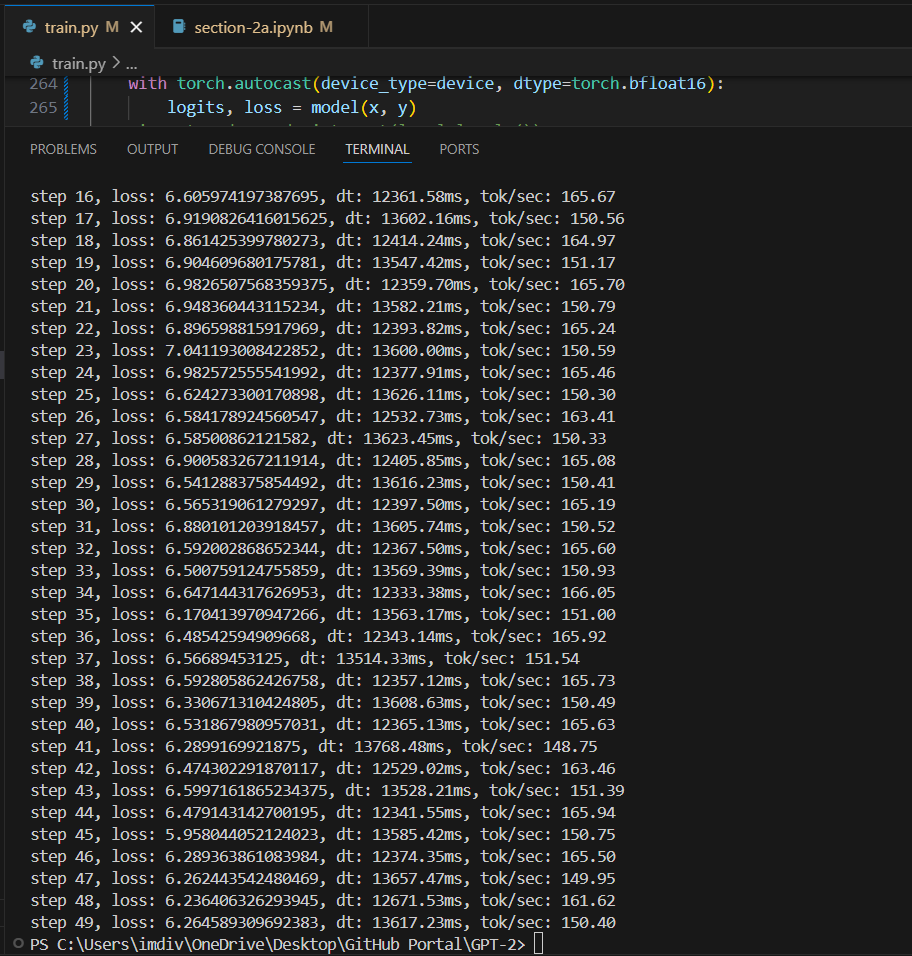
Task: Click the 'step 35' terminal output line
Action: 323,614
